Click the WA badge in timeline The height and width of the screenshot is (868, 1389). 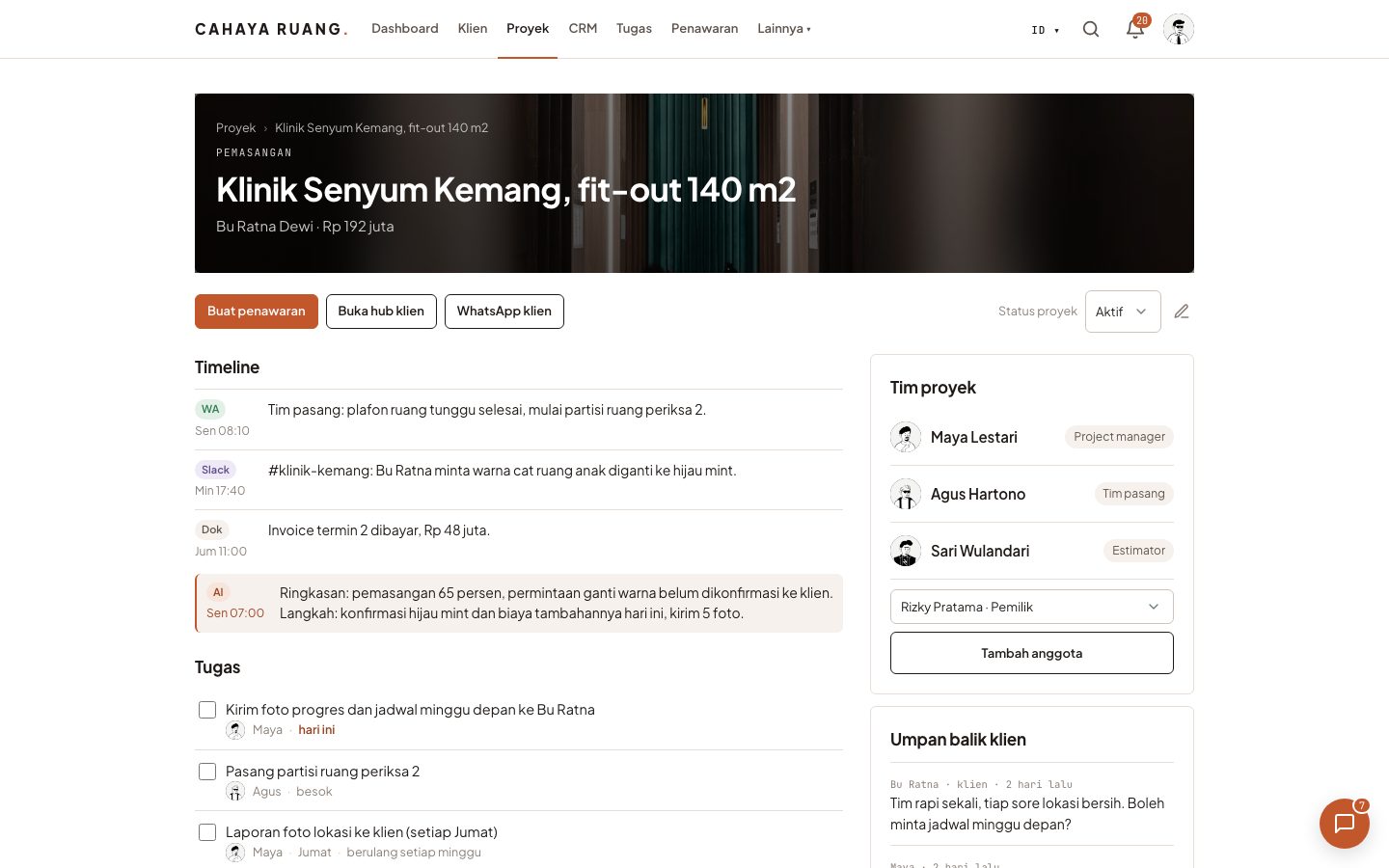tap(210, 409)
